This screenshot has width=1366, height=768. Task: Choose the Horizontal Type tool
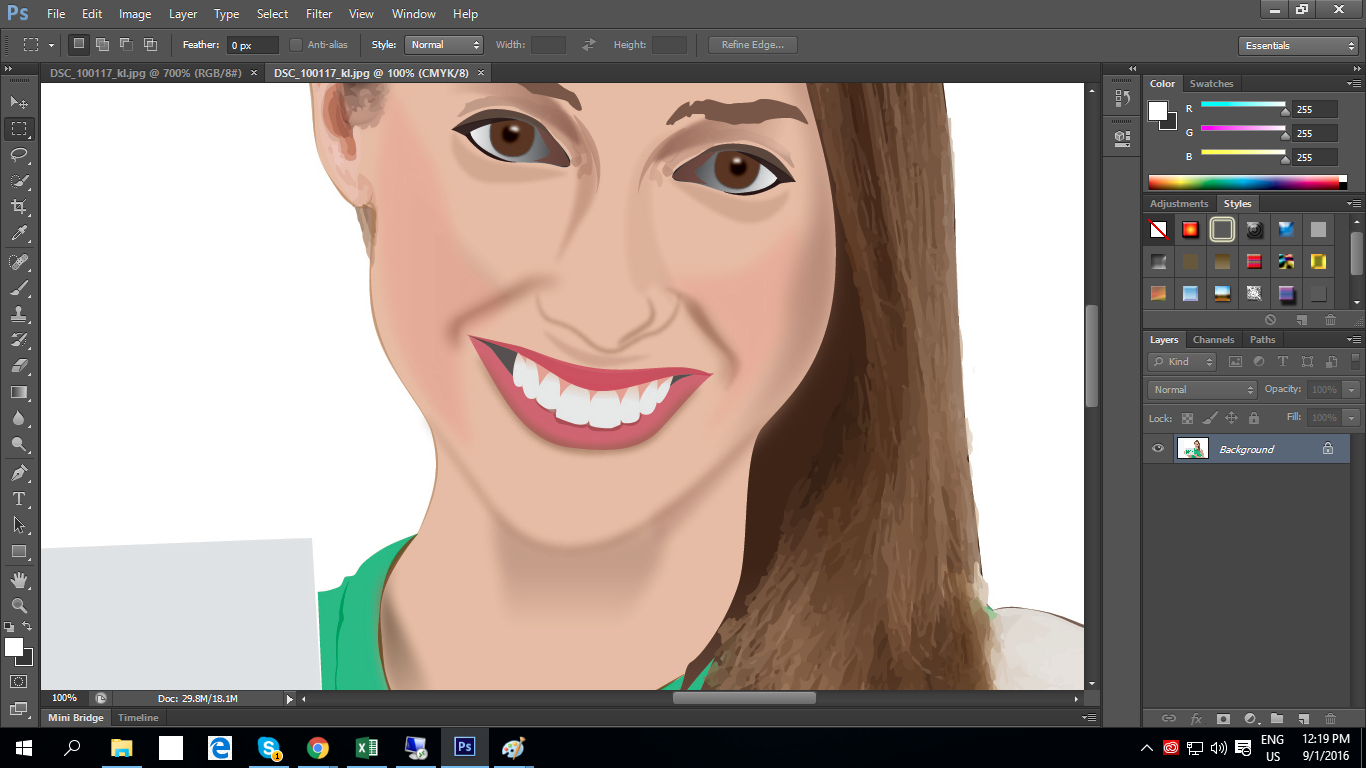(20, 497)
